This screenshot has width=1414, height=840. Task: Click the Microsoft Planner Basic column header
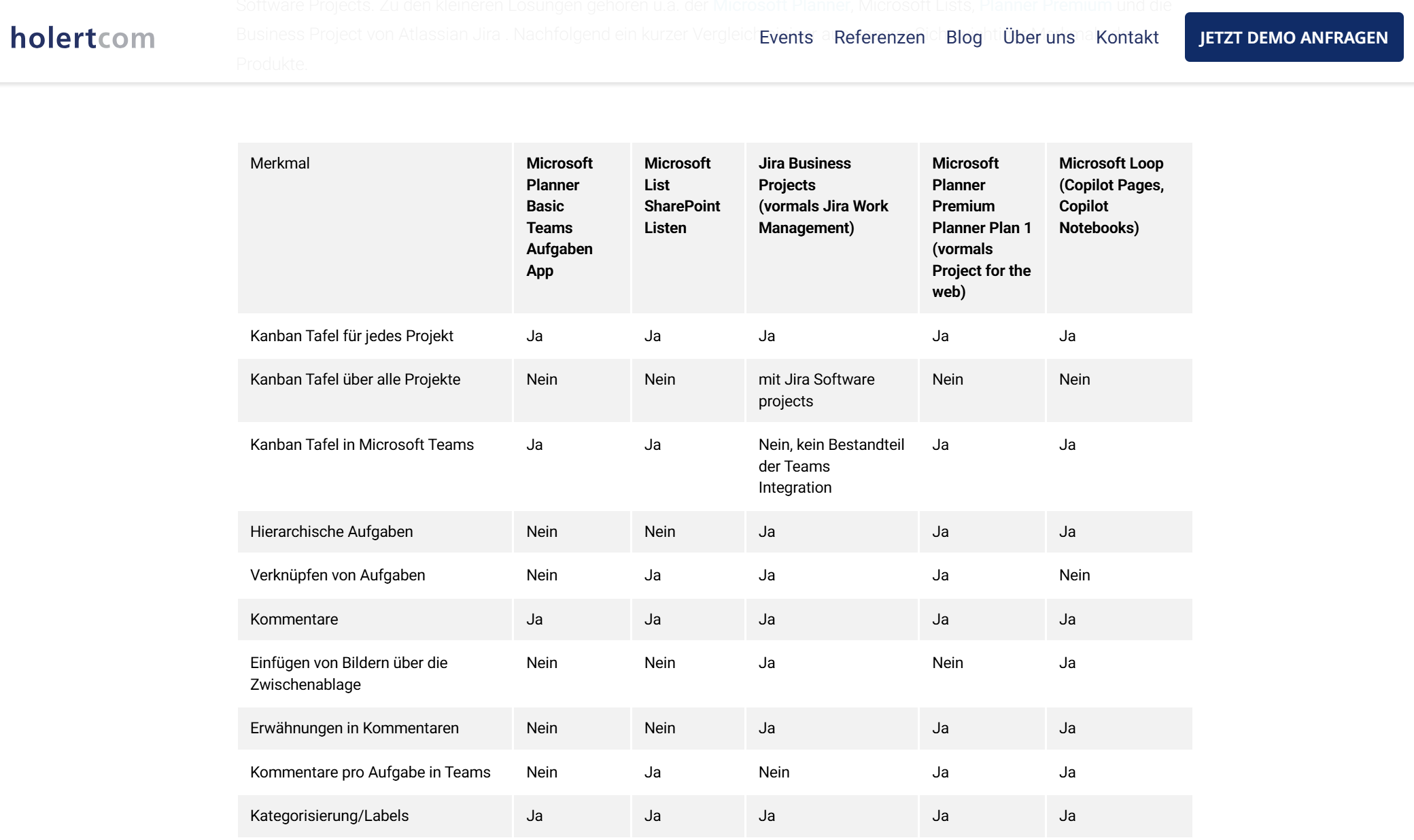point(559,217)
